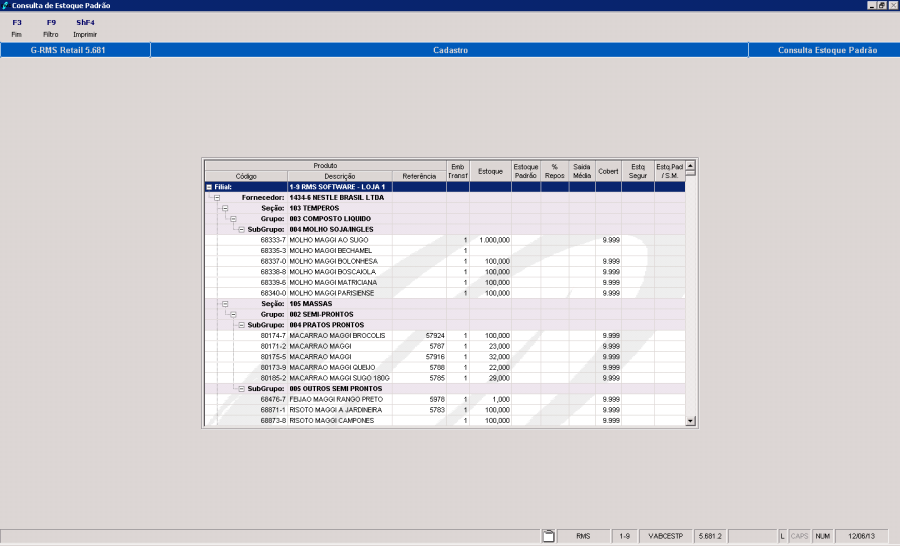Restore the application window
The width and height of the screenshot is (900, 546).
(x=882, y=5)
